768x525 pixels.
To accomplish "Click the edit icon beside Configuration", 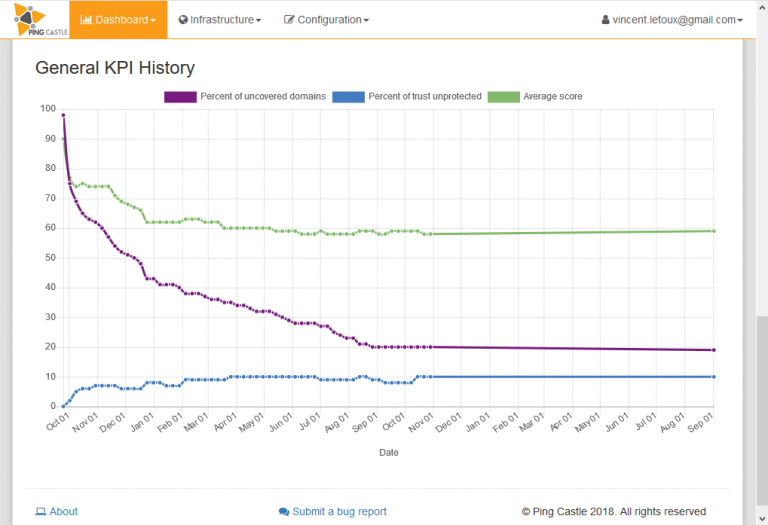I will pos(289,20).
